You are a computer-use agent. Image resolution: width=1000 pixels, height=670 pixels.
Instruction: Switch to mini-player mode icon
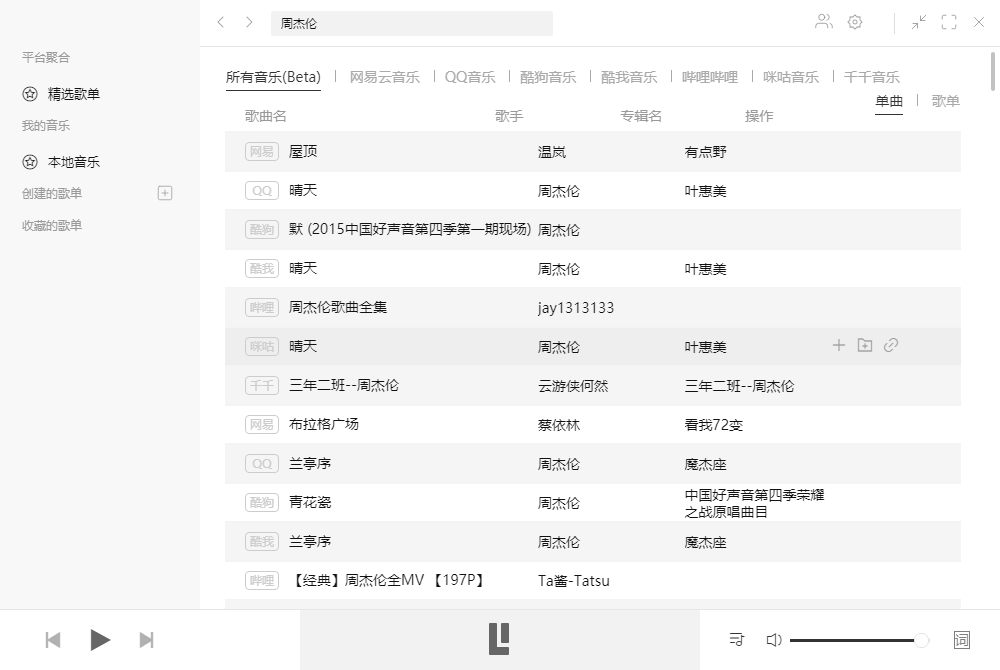coord(918,22)
